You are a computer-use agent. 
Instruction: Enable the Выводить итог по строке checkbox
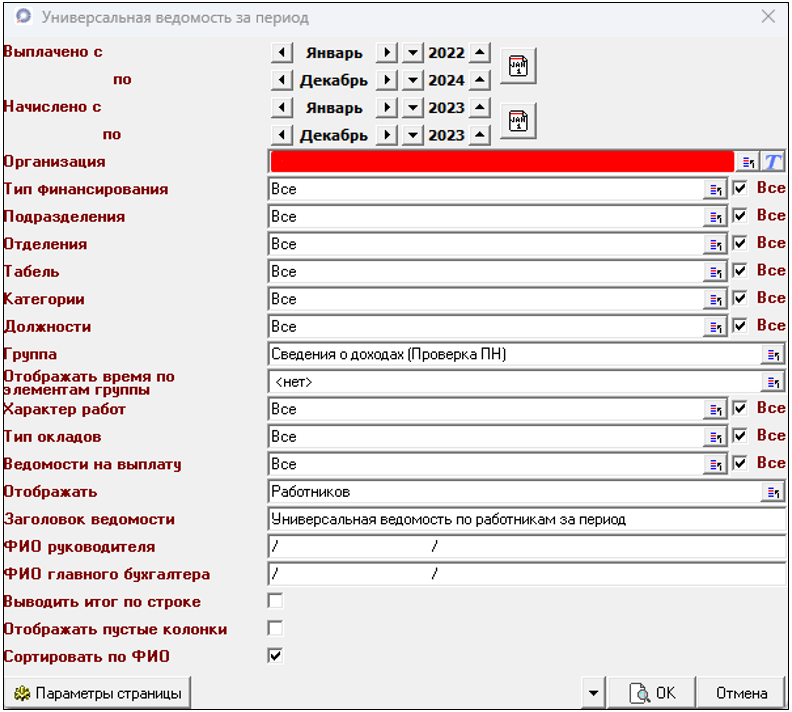click(x=275, y=601)
